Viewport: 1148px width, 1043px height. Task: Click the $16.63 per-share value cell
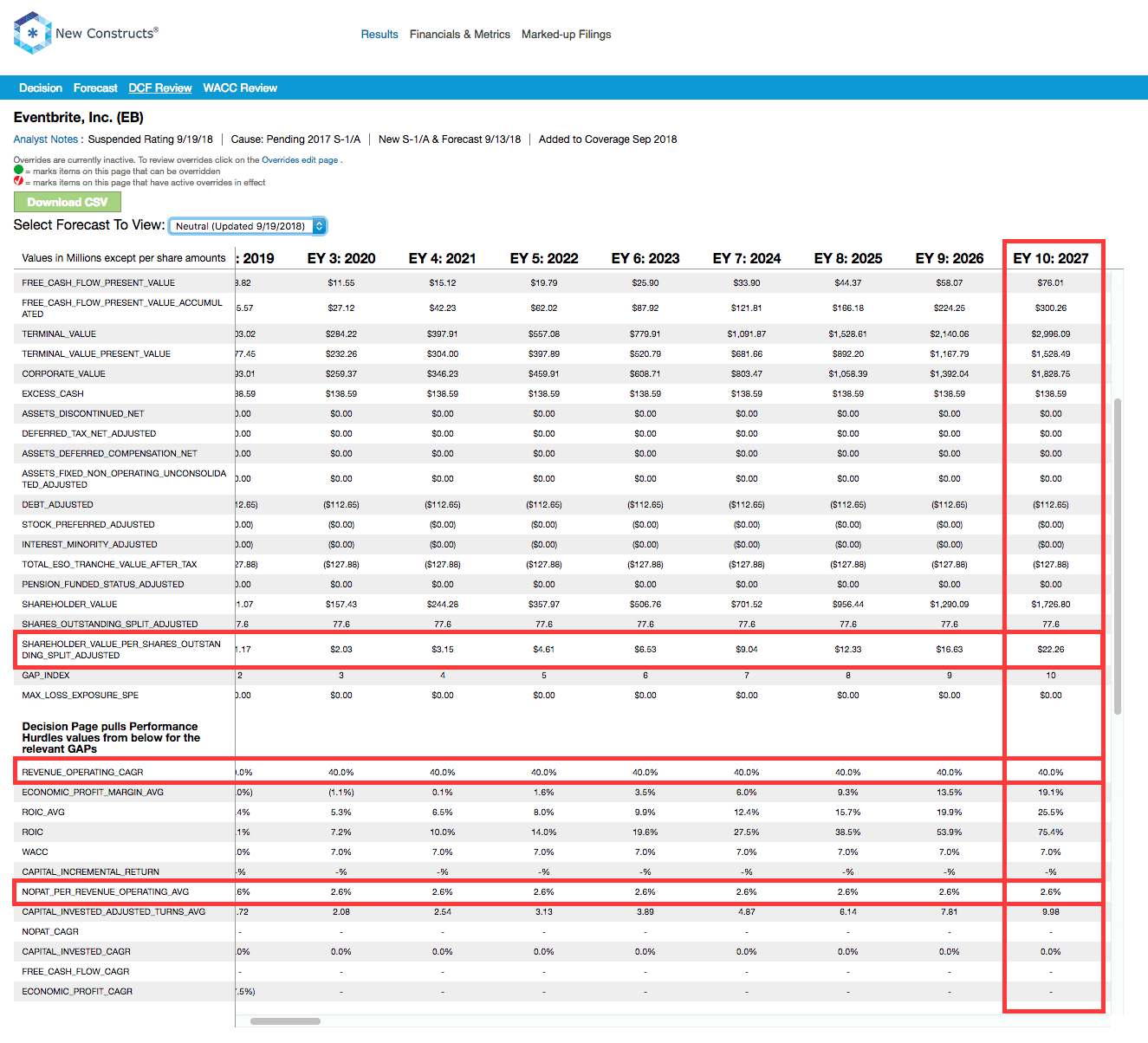(x=950, y=650)
